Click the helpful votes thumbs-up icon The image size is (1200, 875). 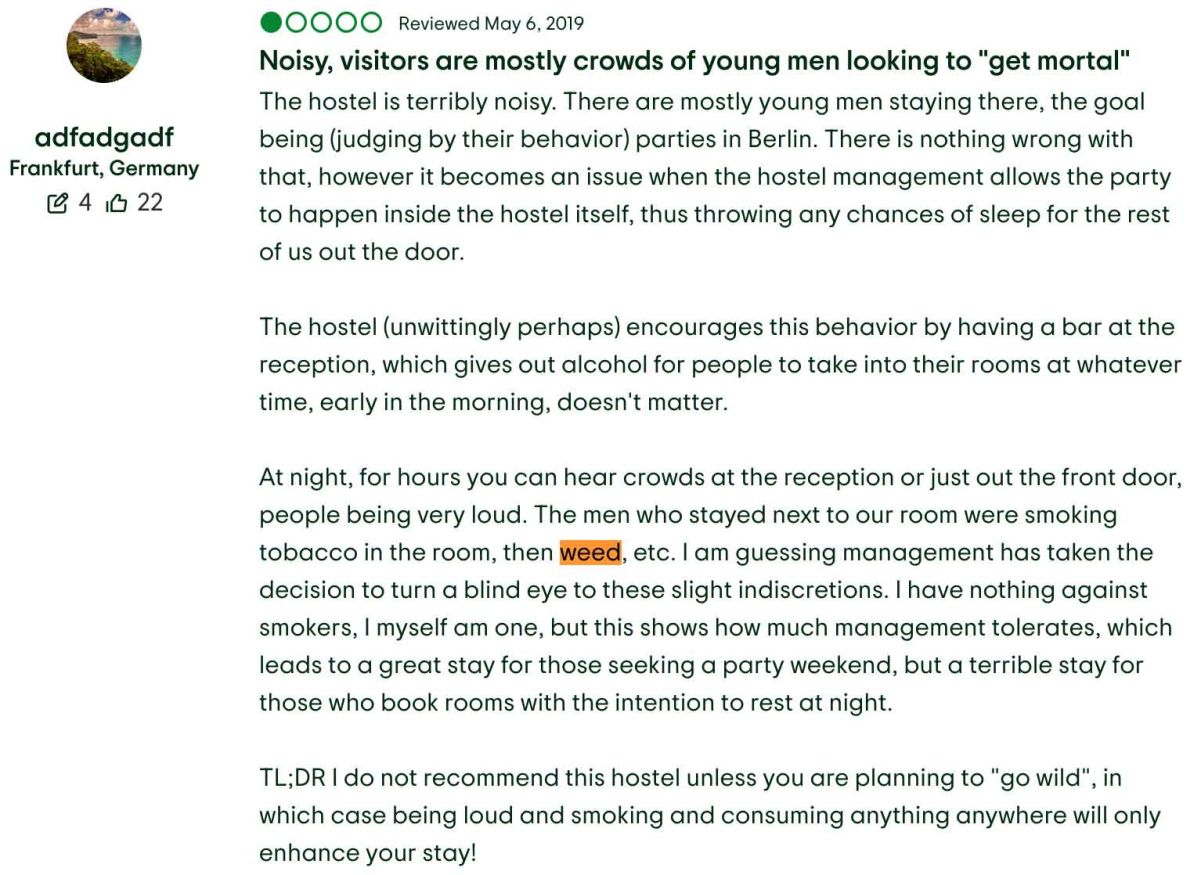pyautogui.click(x=117, y=204)
